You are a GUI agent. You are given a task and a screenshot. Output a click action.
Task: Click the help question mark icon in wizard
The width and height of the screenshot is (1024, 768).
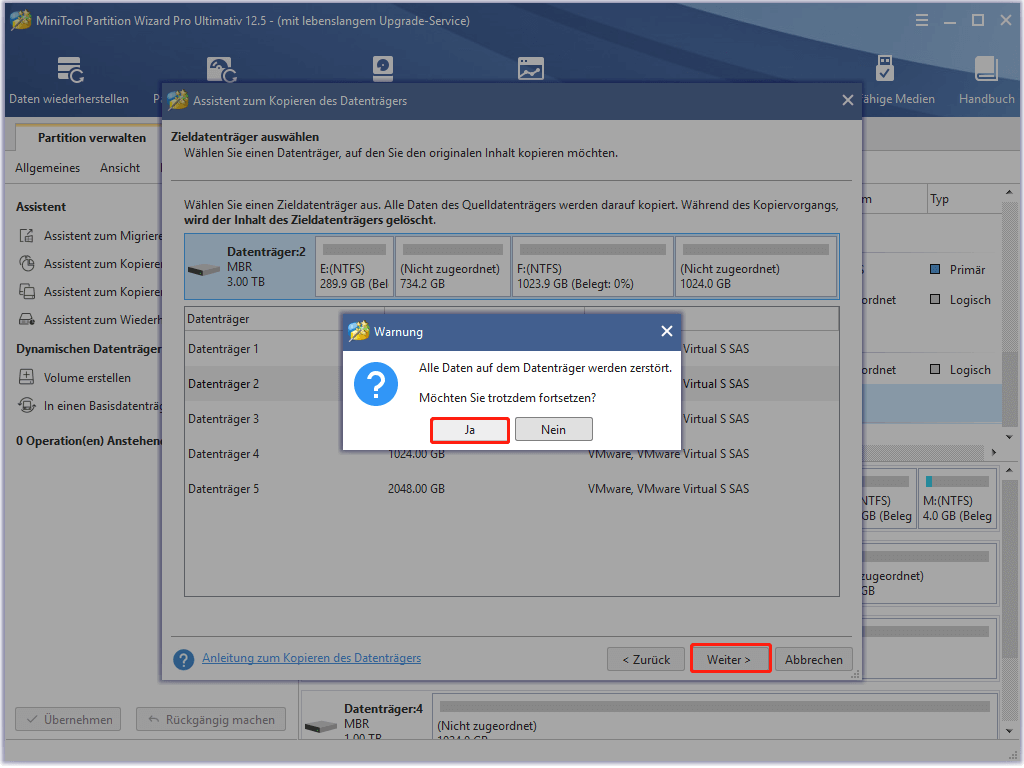tap(184, 659)
